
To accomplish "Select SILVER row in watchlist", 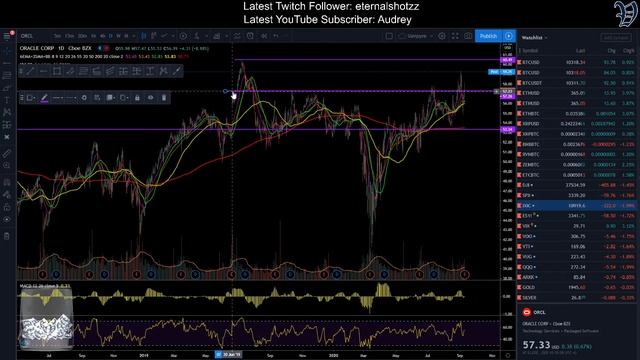I will pyautogui.click(x=577, y=298).
